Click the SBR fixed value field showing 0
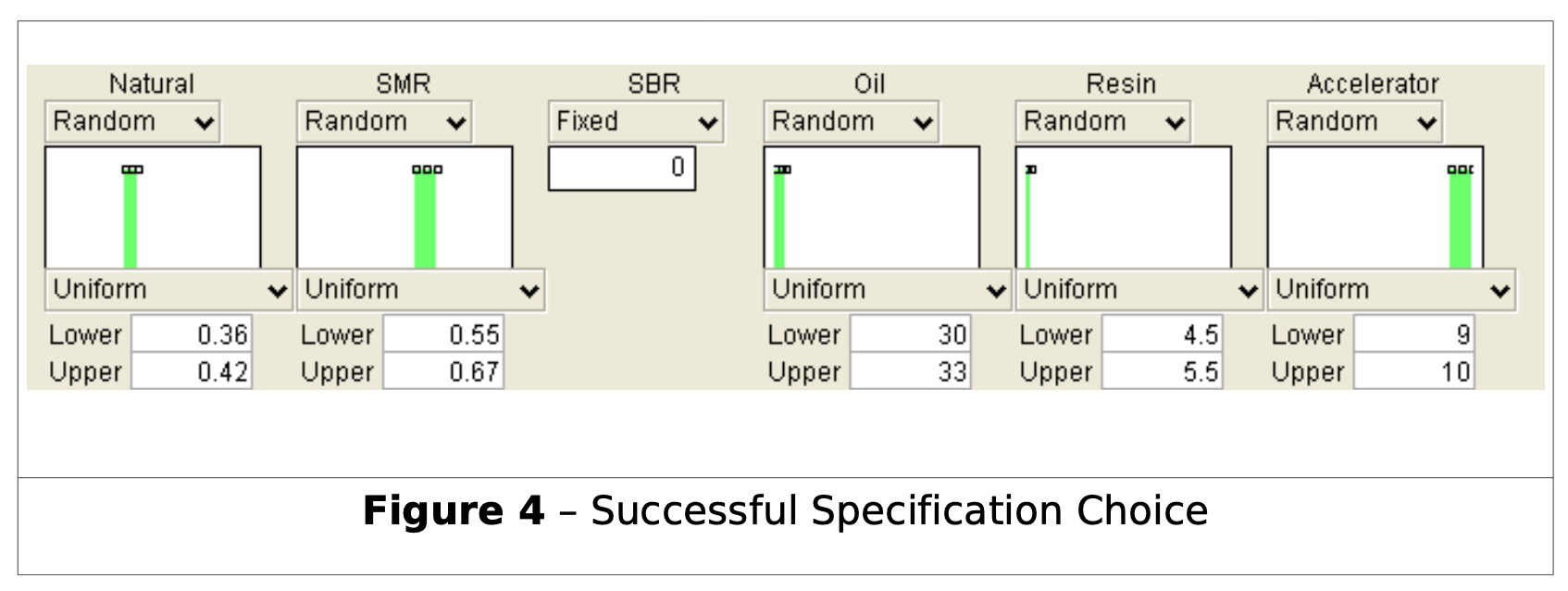 click(x=622, y=169)
